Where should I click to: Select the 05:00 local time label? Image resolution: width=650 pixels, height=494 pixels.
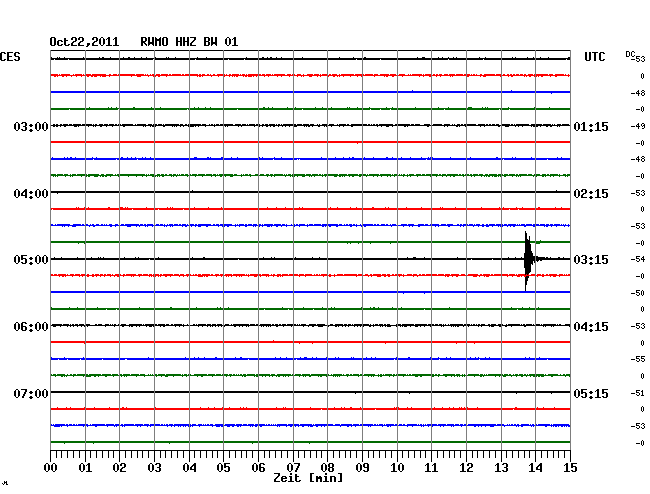[x=31, y=259]
